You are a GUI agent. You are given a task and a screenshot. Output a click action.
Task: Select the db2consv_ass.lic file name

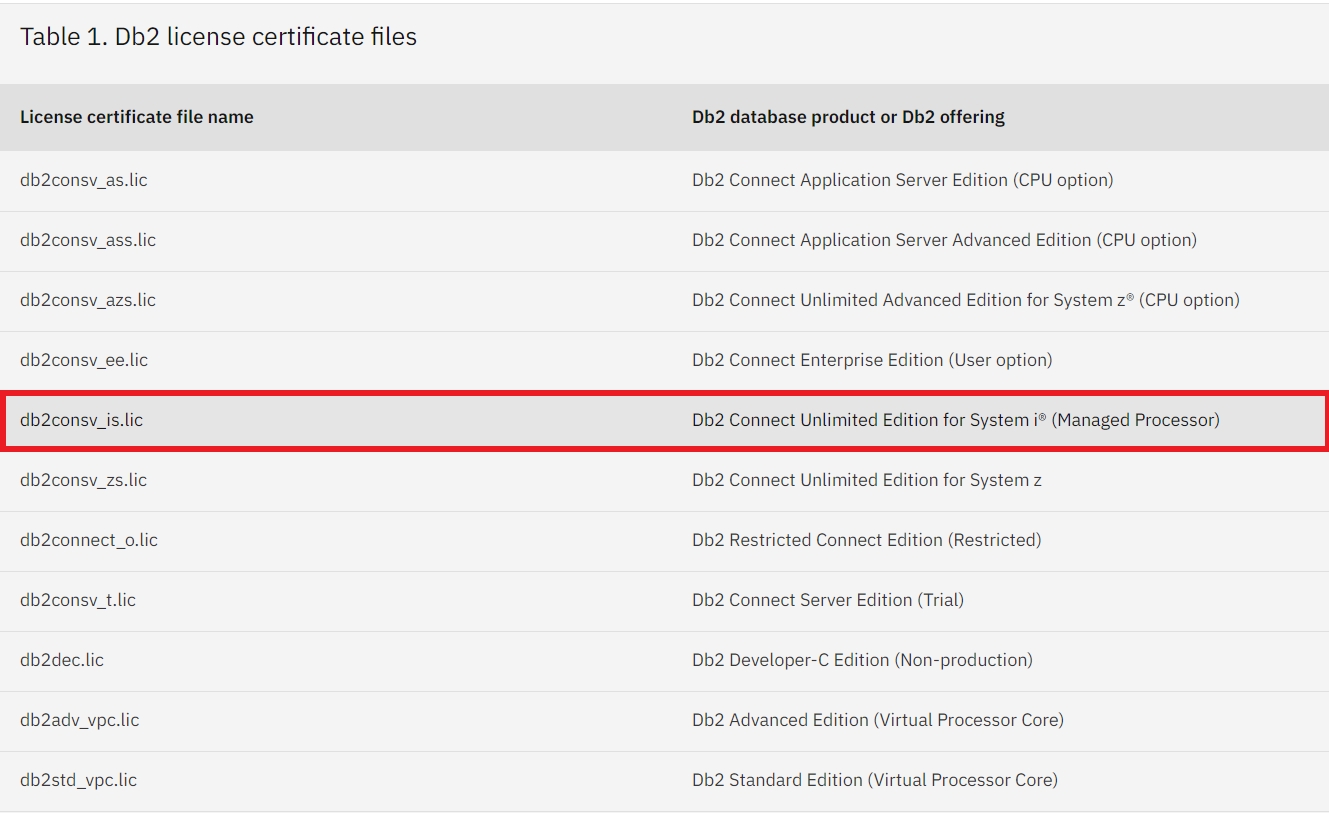[88, 240]
